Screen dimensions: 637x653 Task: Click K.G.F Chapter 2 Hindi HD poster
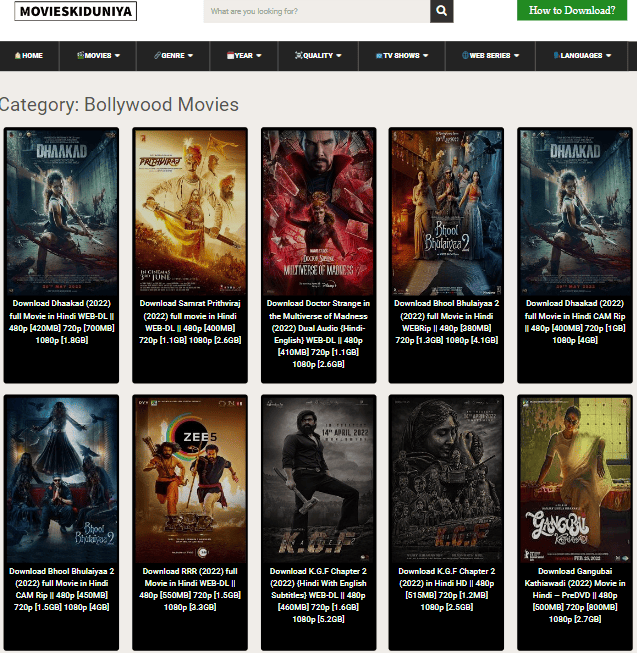446,480
